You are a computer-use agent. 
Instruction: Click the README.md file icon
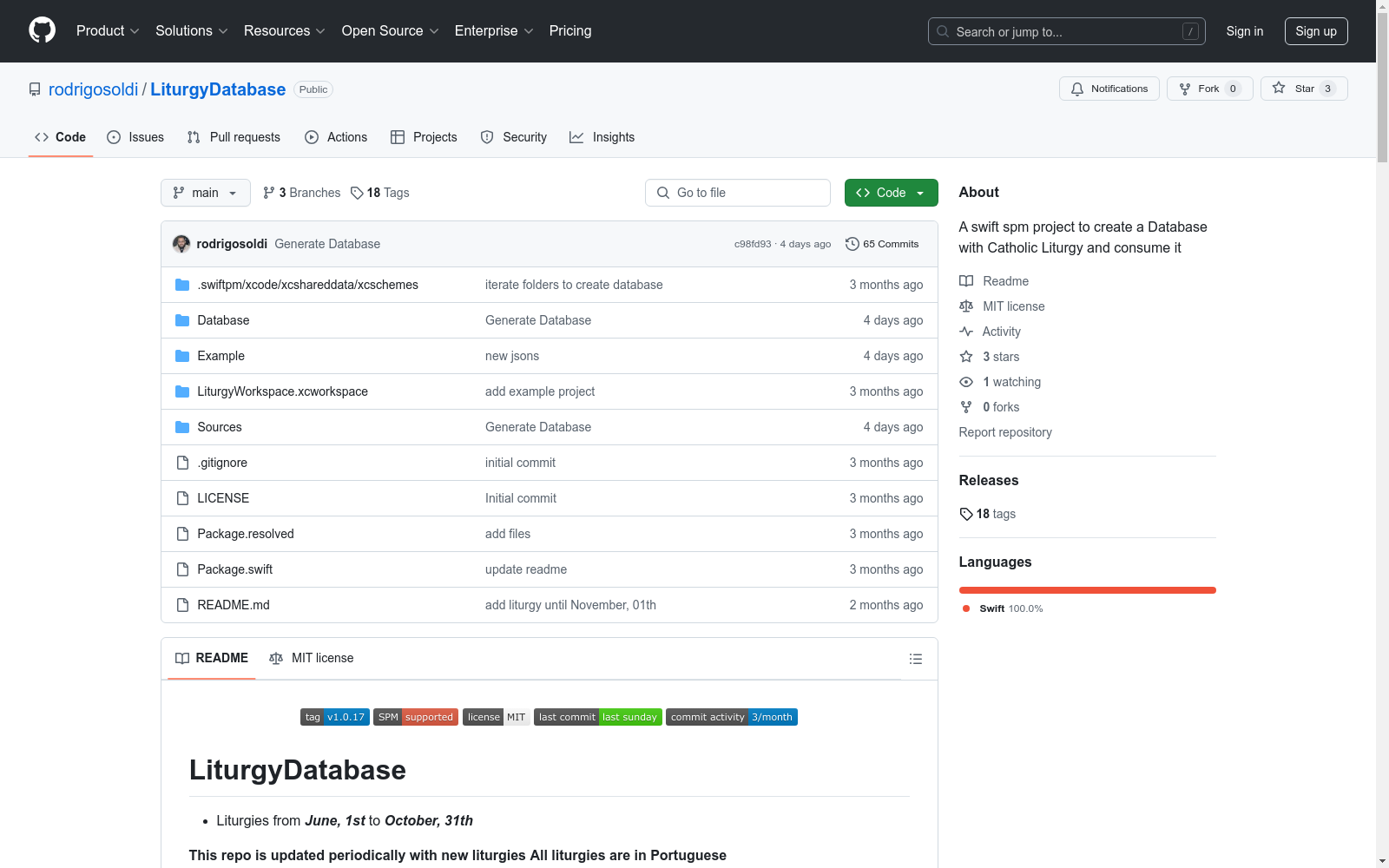tap(182, 605)
